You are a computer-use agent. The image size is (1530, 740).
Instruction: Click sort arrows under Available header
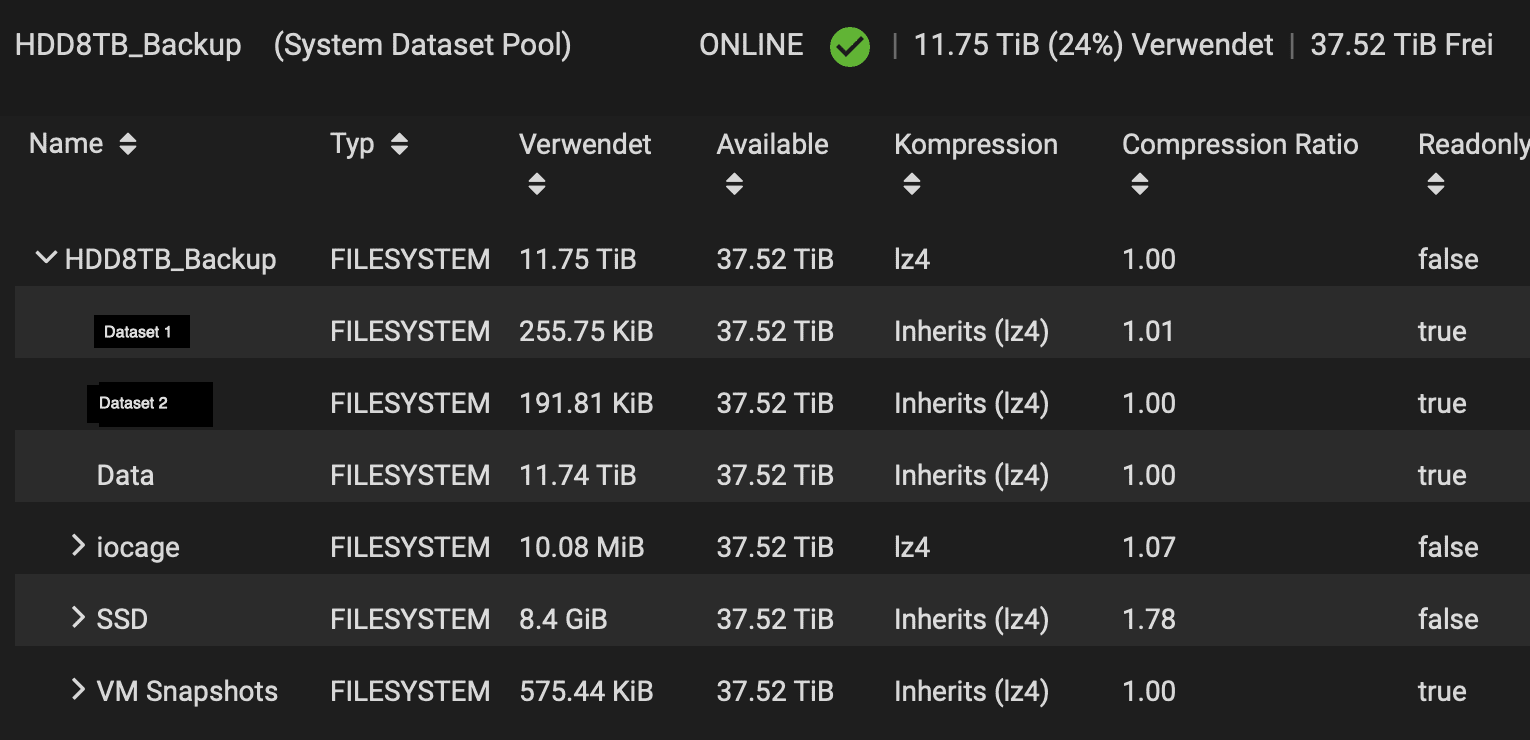(x=734, y=184)
